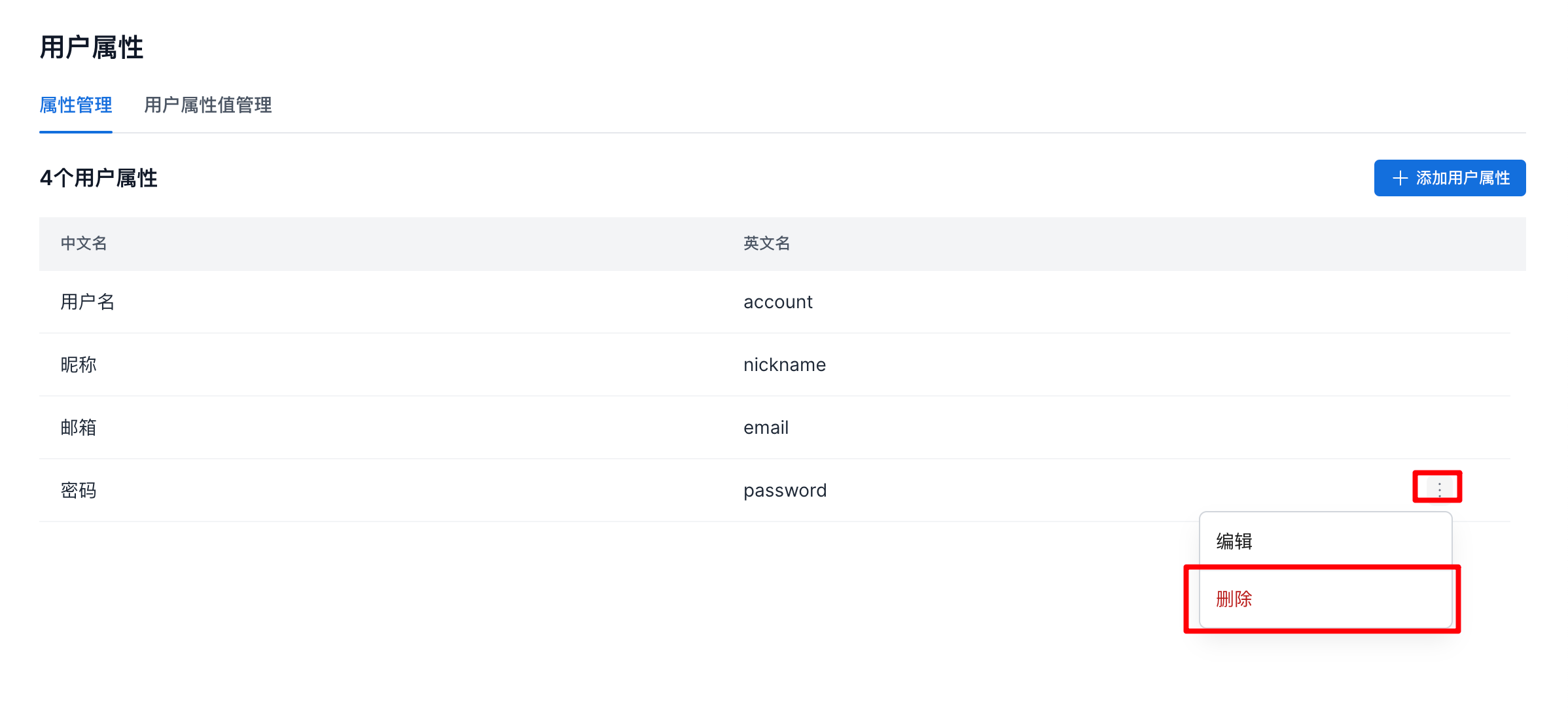
Task: Click the three-dot menu icon in the password row
Action: [x=1439, y=489]
